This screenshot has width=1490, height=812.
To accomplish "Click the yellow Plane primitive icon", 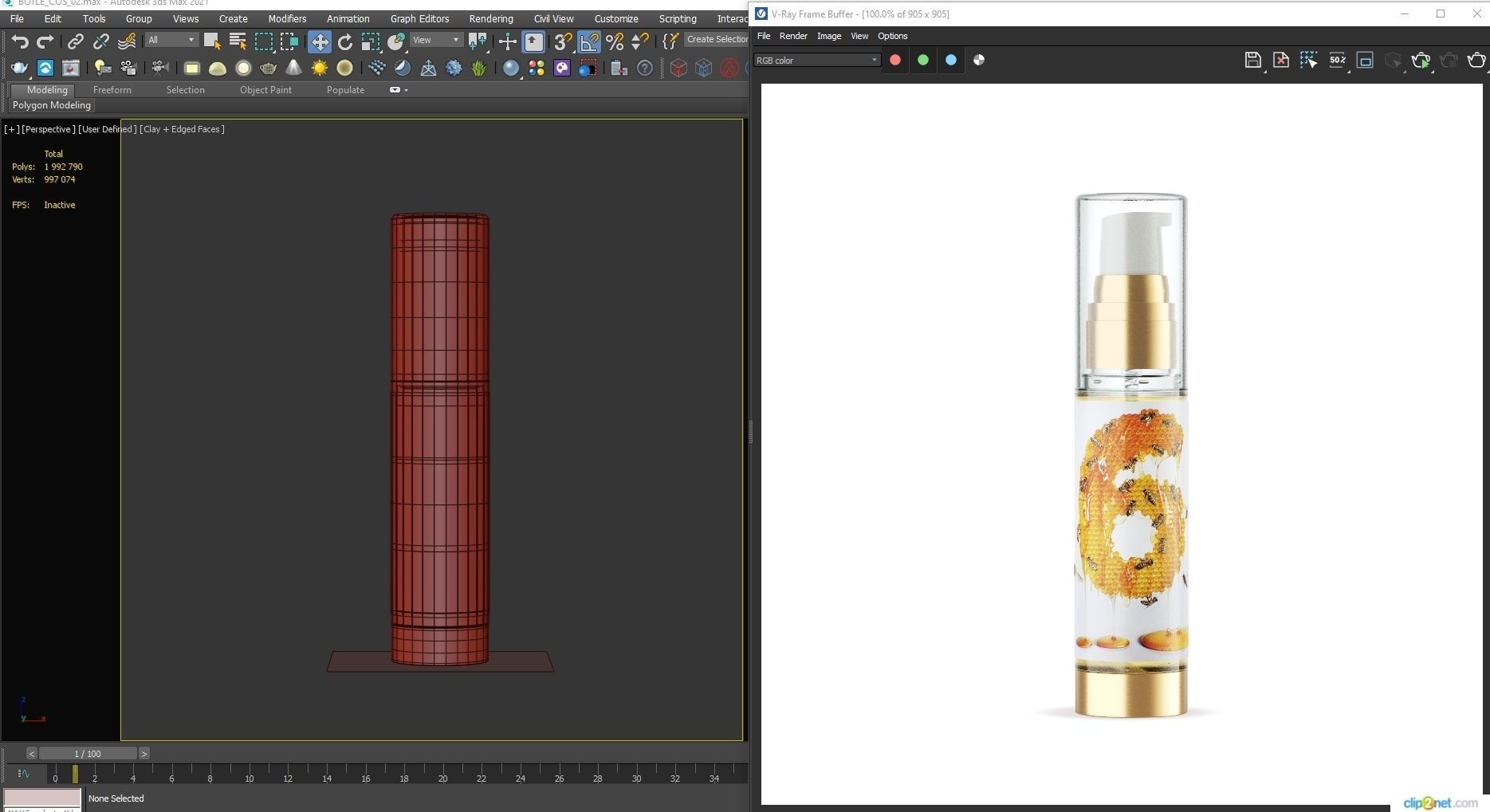I will 191,69.
